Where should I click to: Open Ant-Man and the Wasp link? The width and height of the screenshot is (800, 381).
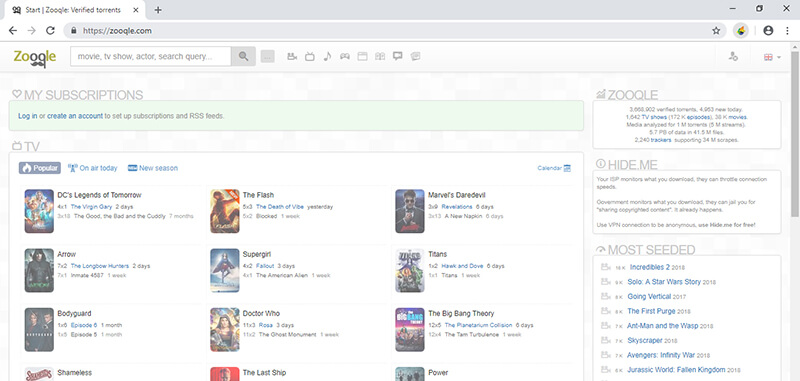point(662,325)
